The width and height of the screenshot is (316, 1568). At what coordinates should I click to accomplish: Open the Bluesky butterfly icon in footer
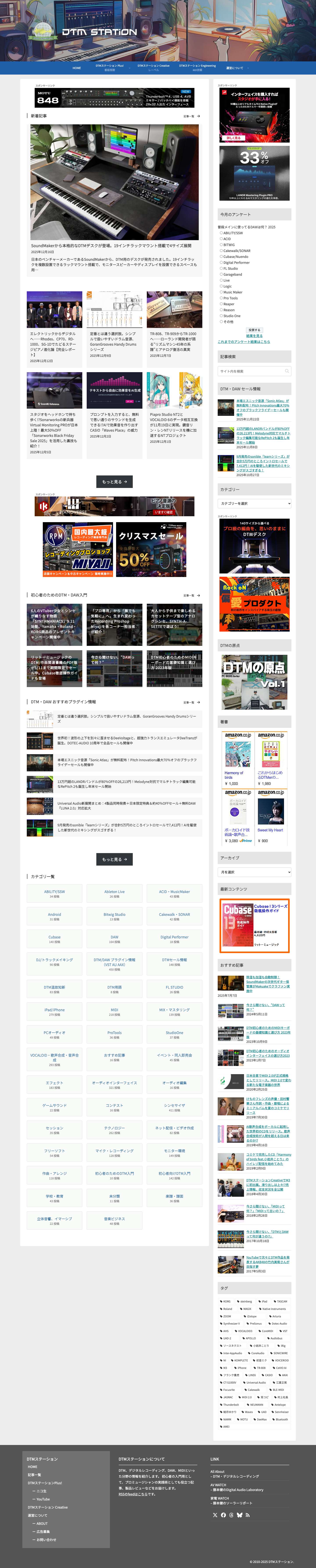pyautogui.click(x=240, y=1515)
